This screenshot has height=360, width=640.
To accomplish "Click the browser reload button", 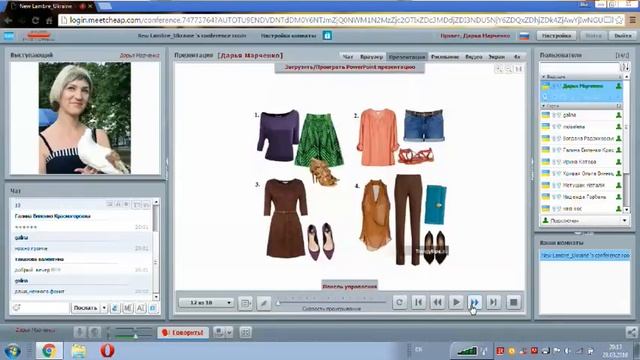I will (35, 20).
